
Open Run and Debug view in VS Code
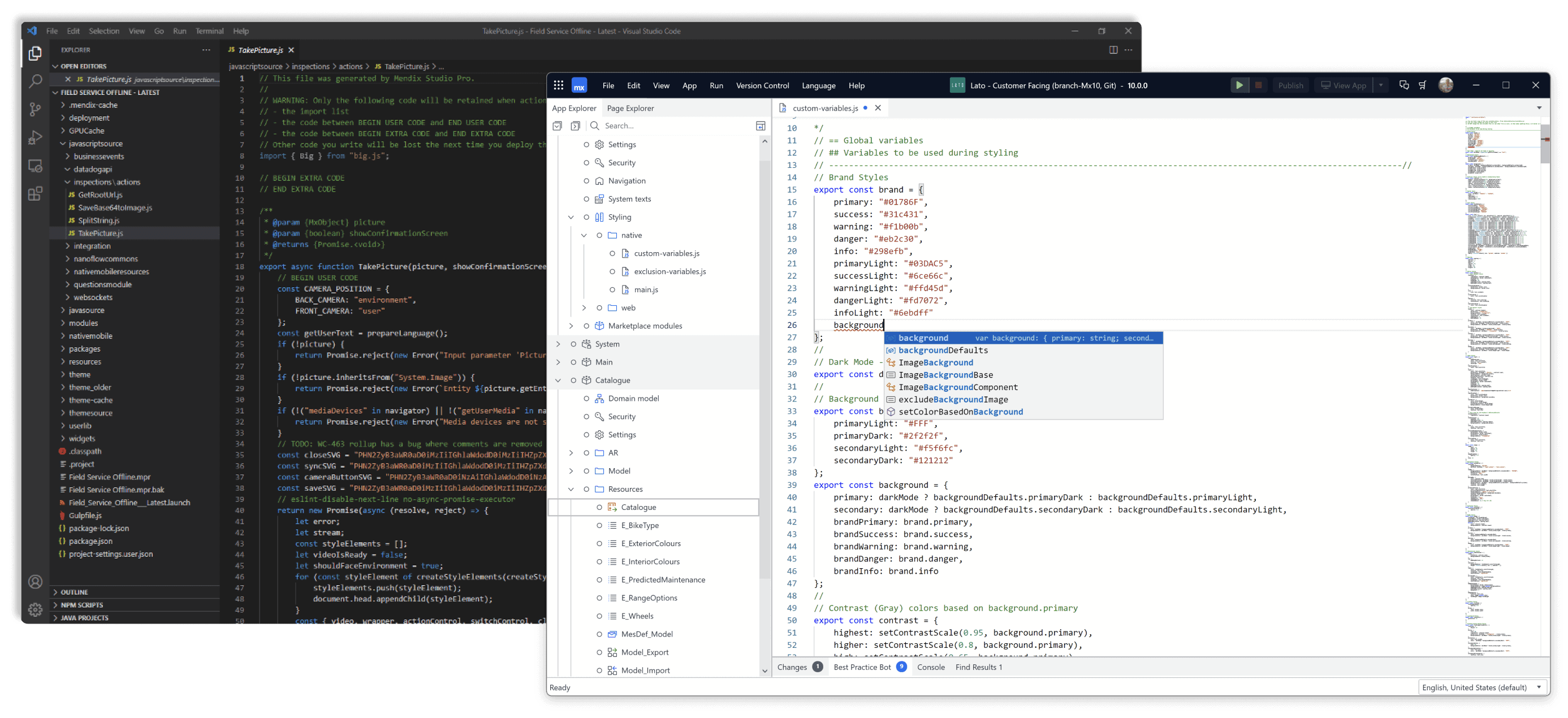point(34,137)
